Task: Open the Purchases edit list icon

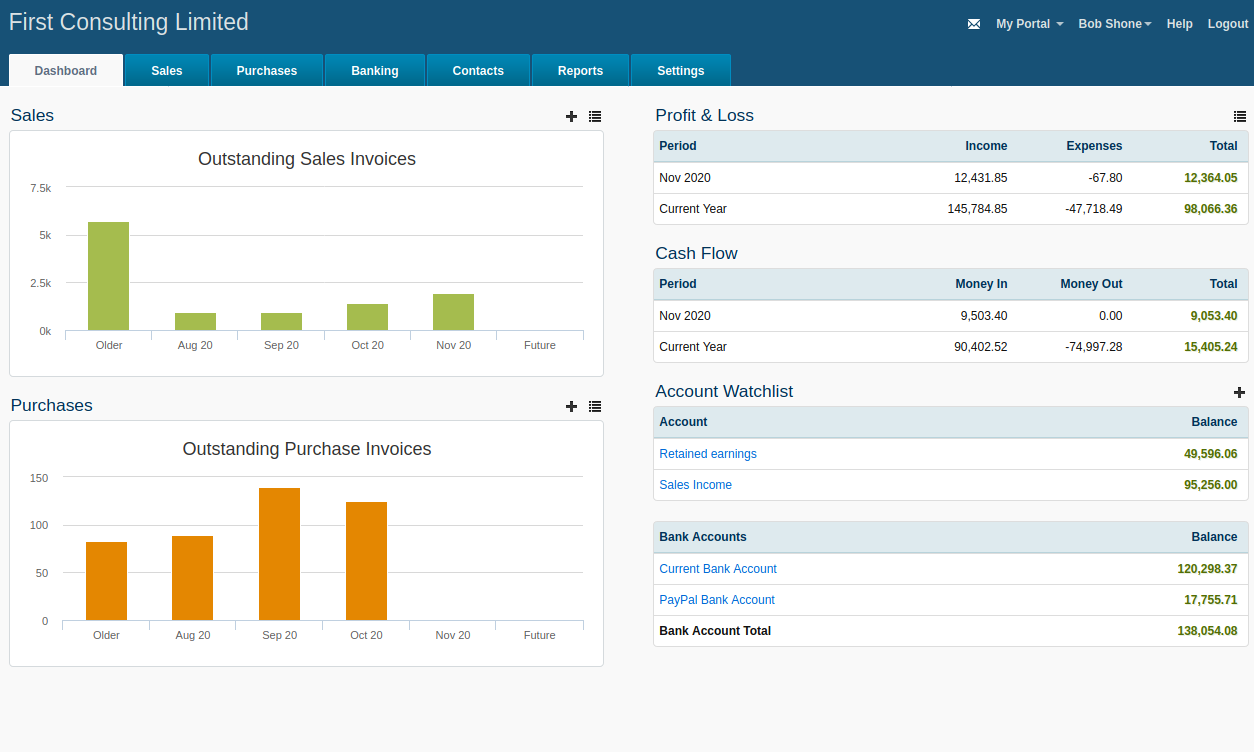Action: coord(595,406)
